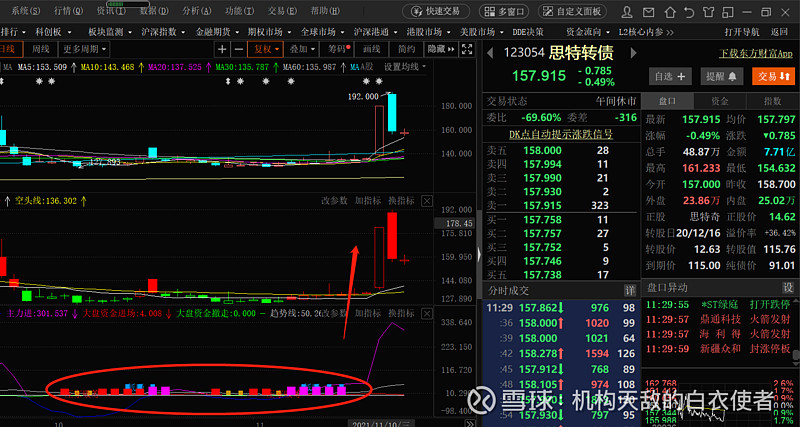Open the mail messages icon
Viewport: 800px width, 427px height.
pos(648,12)
